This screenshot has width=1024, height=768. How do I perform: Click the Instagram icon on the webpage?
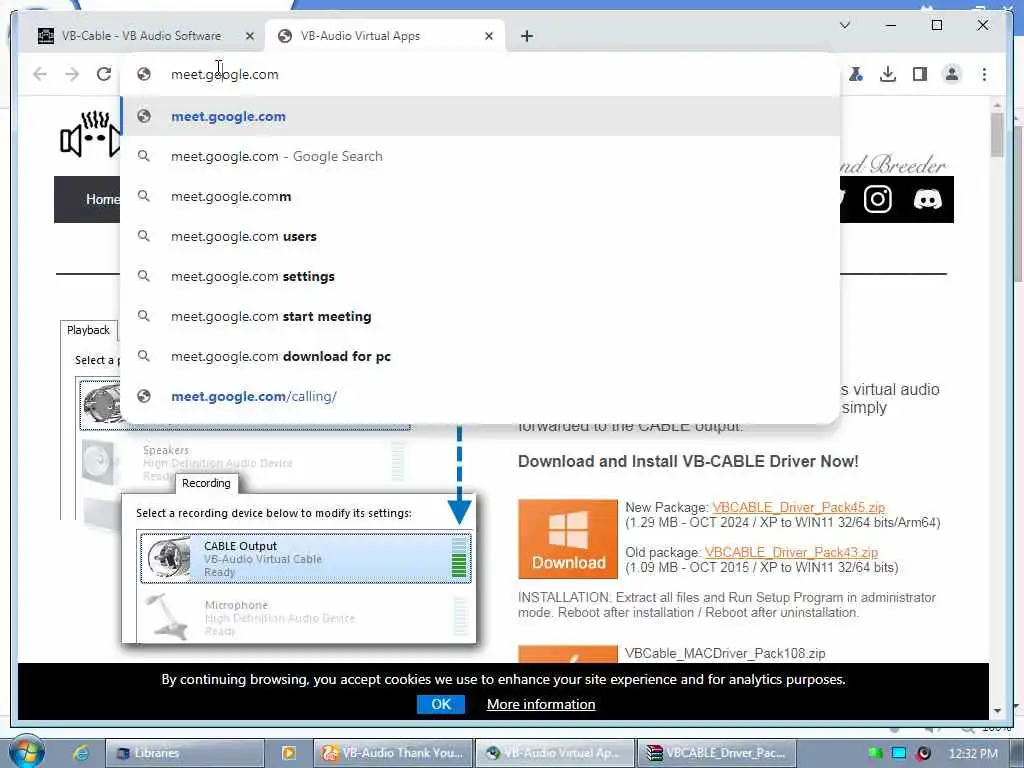click(x=878, y=199)
